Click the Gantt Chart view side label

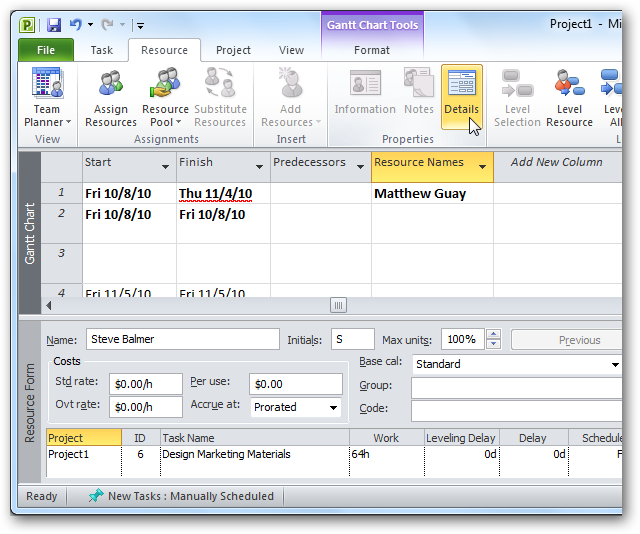30,233
